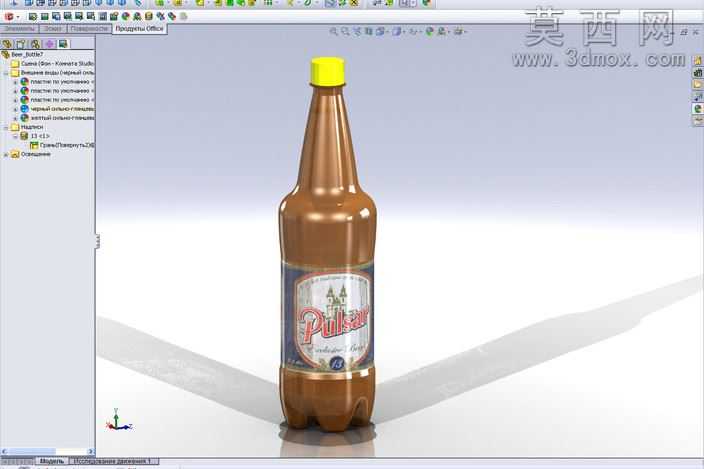Viewport: 704px width, 469px height.
Task: Open the Эскиз command tab
Action: click(53, 28)
